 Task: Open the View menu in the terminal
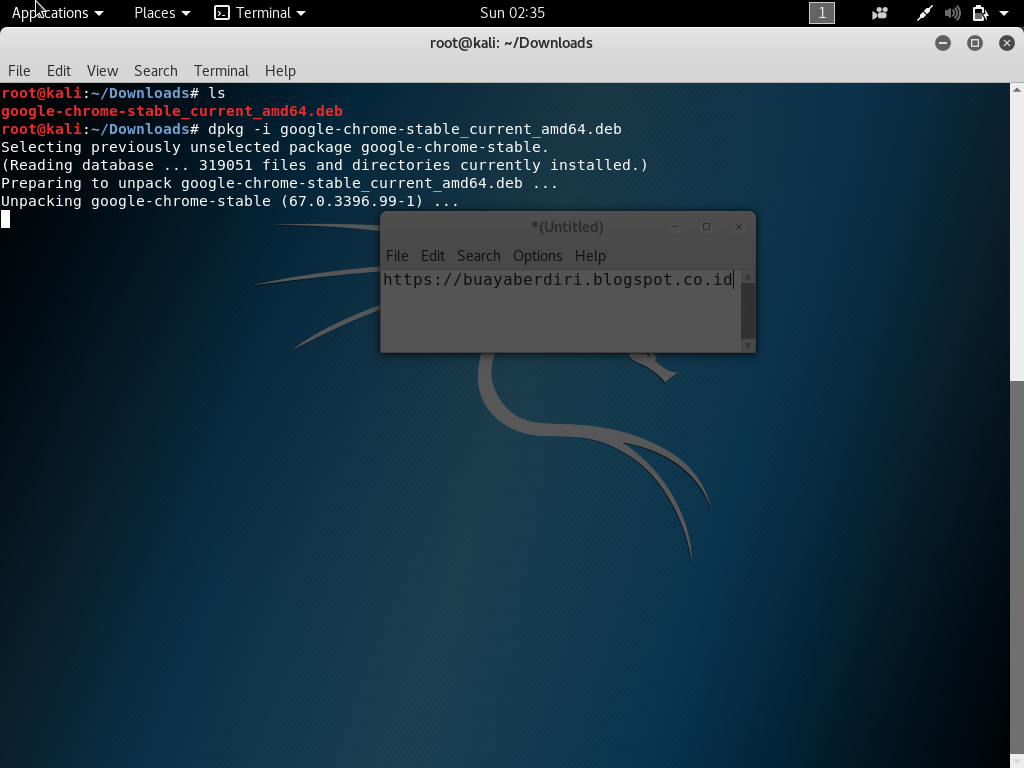tap(102, 71)
